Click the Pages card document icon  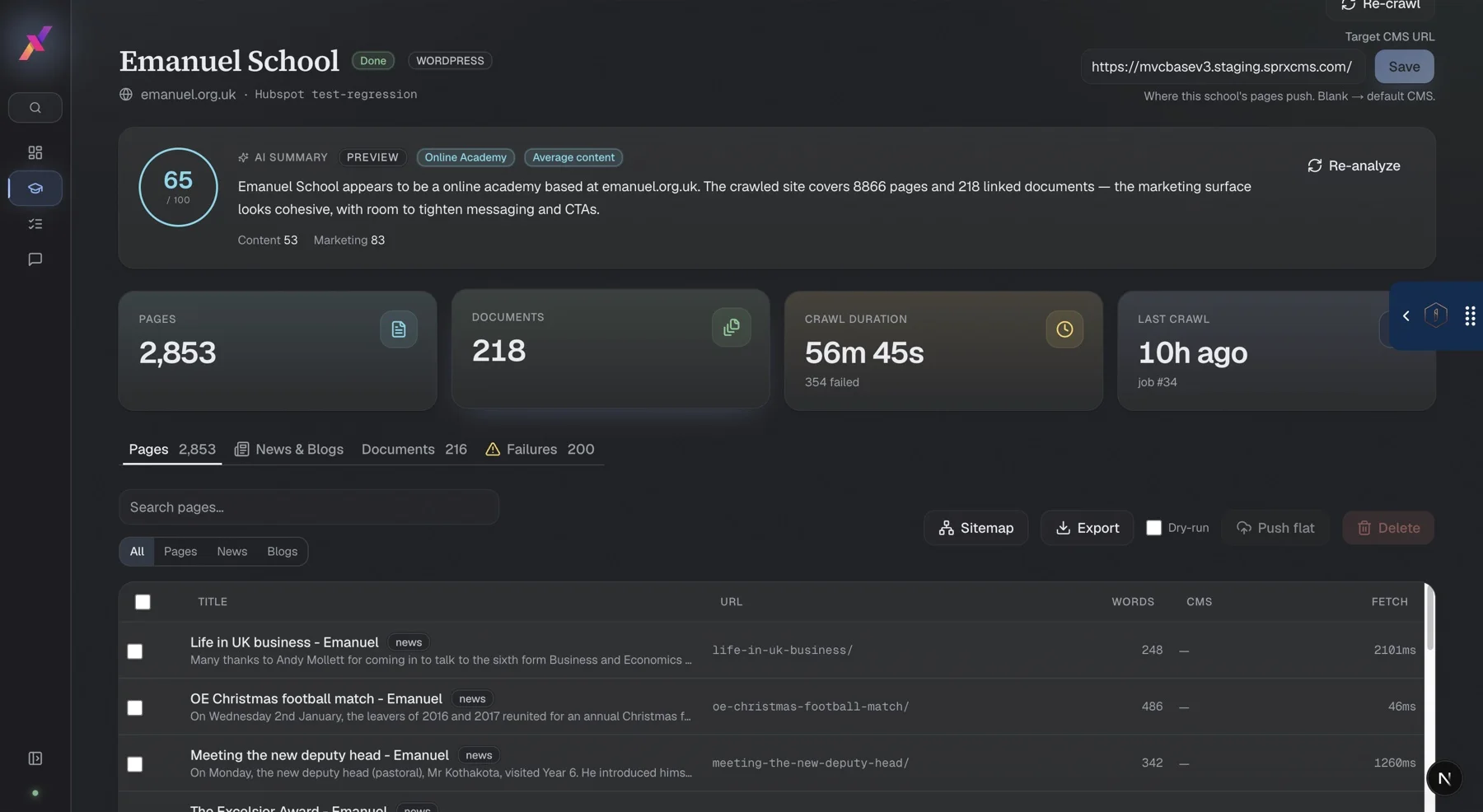[399, 329]
